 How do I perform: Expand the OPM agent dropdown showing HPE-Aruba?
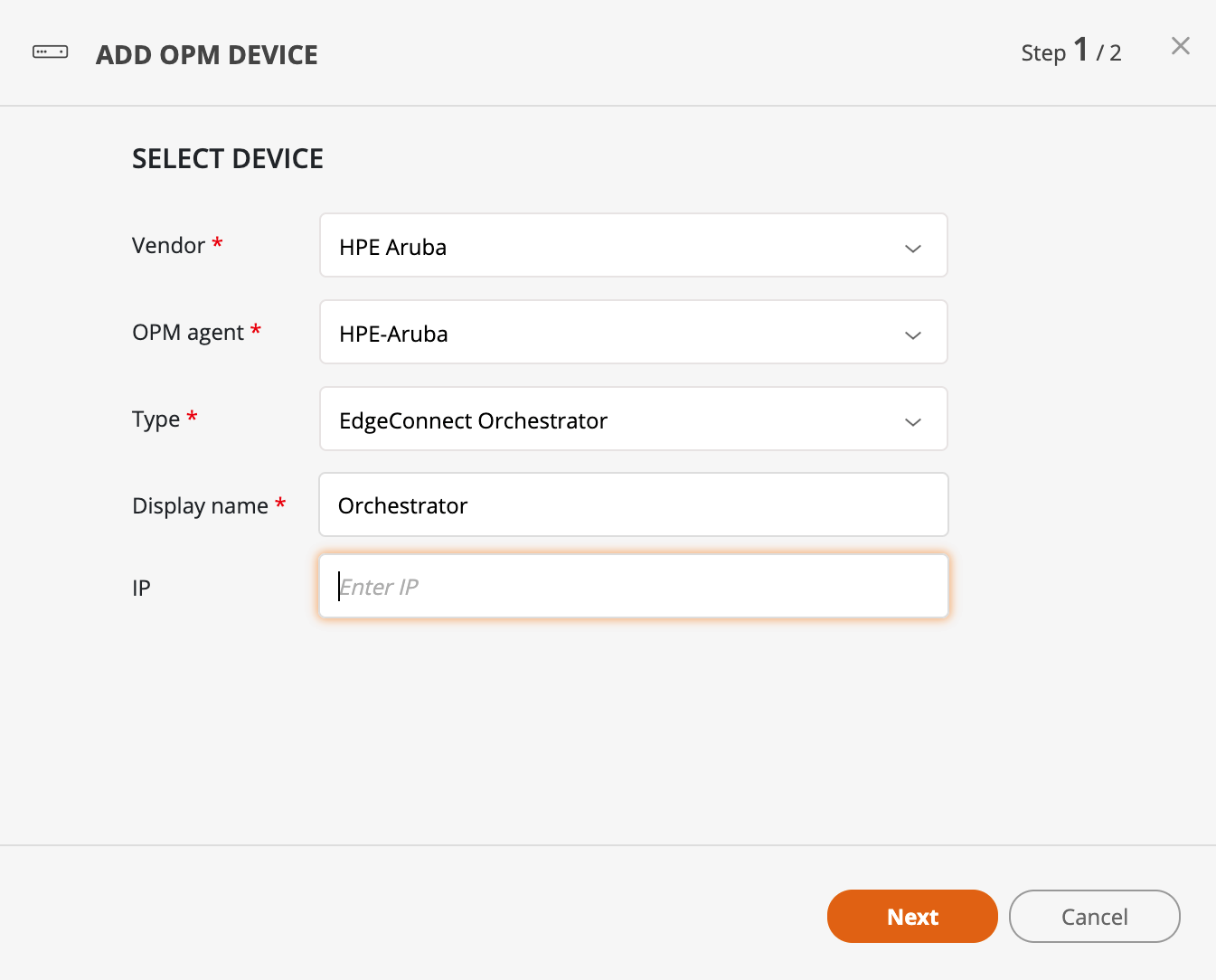point(615,333)
